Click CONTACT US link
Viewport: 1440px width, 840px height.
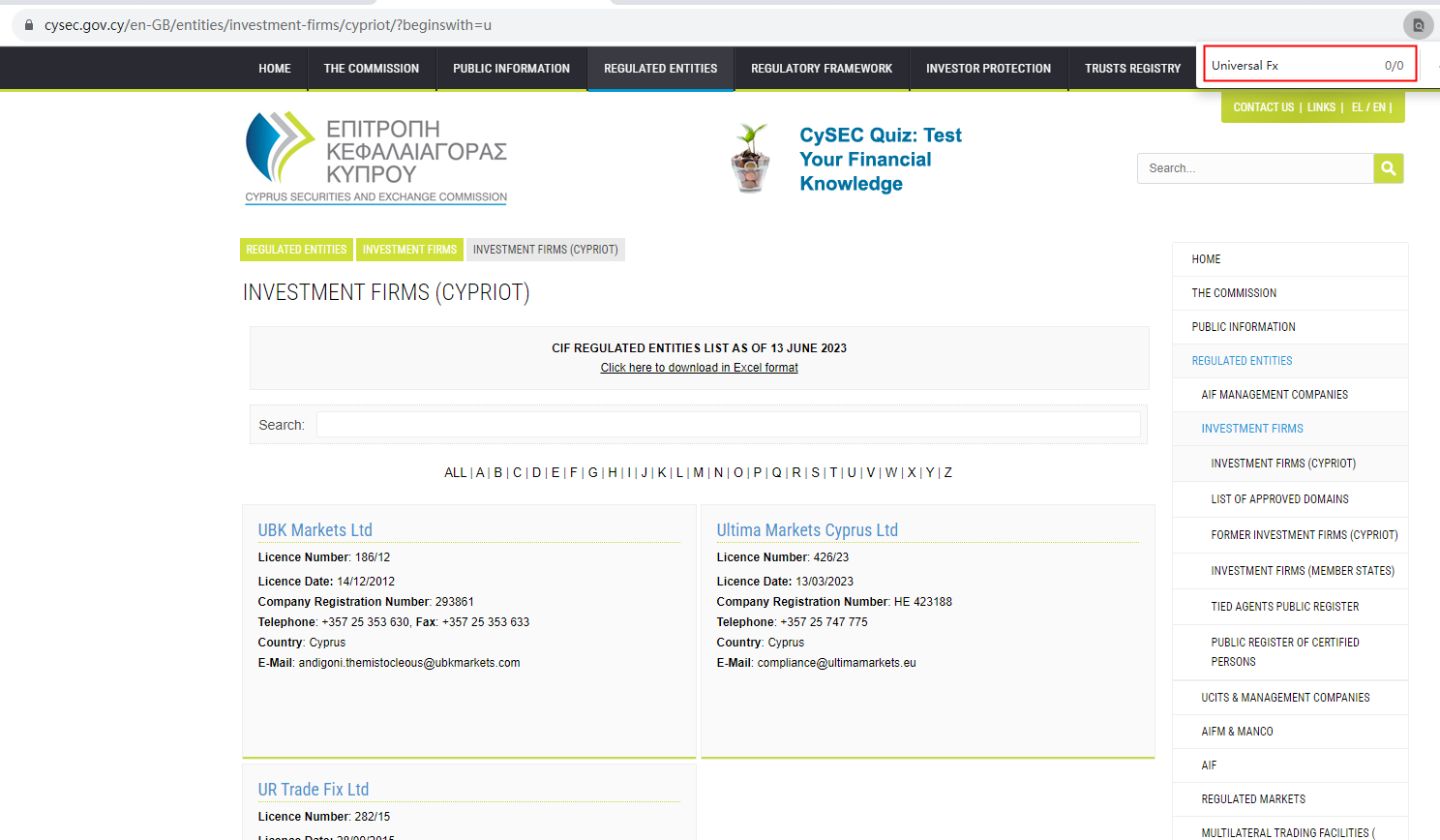point(1263,107)
